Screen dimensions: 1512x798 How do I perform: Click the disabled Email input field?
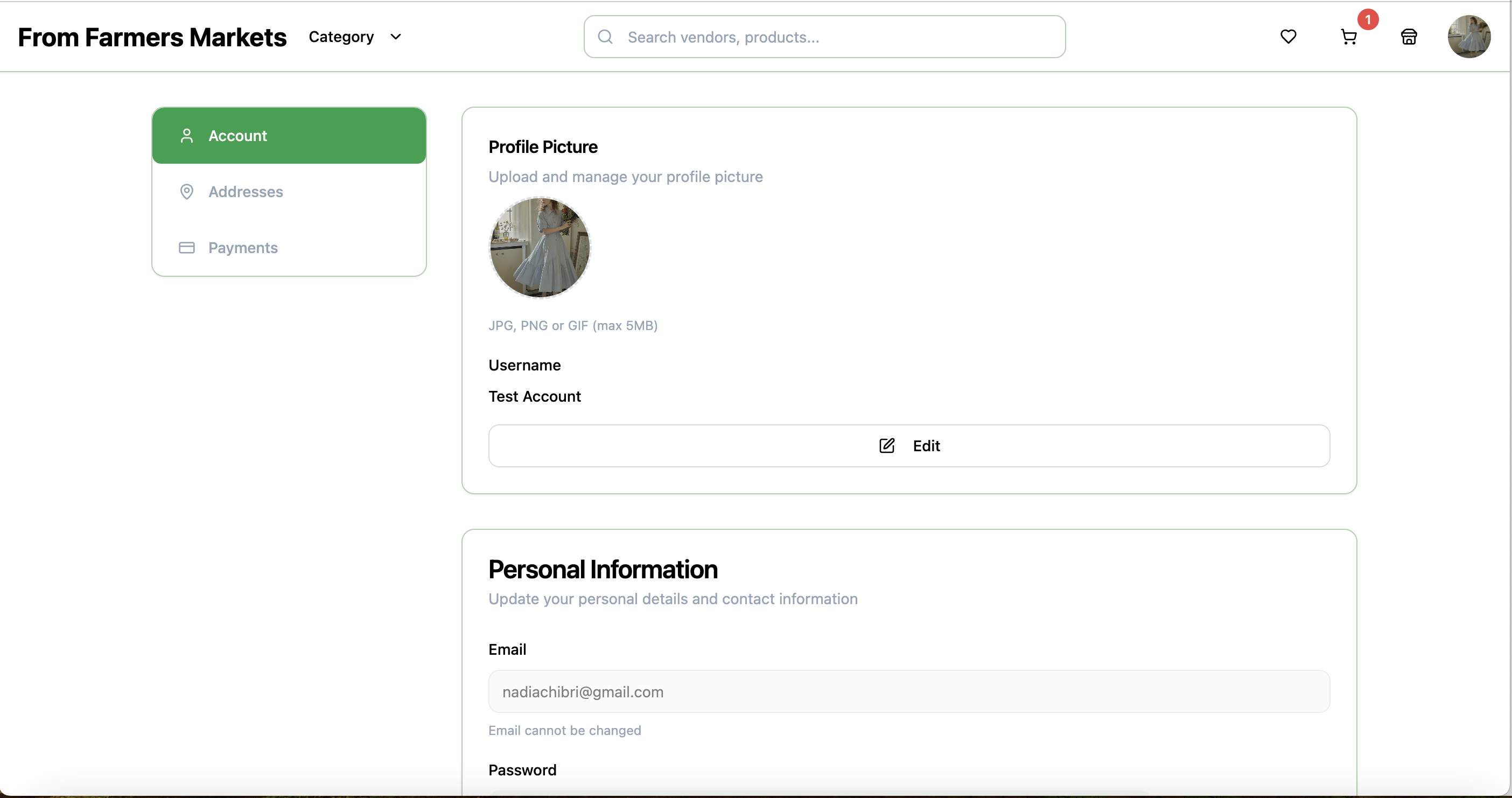(x=908, y=691)
